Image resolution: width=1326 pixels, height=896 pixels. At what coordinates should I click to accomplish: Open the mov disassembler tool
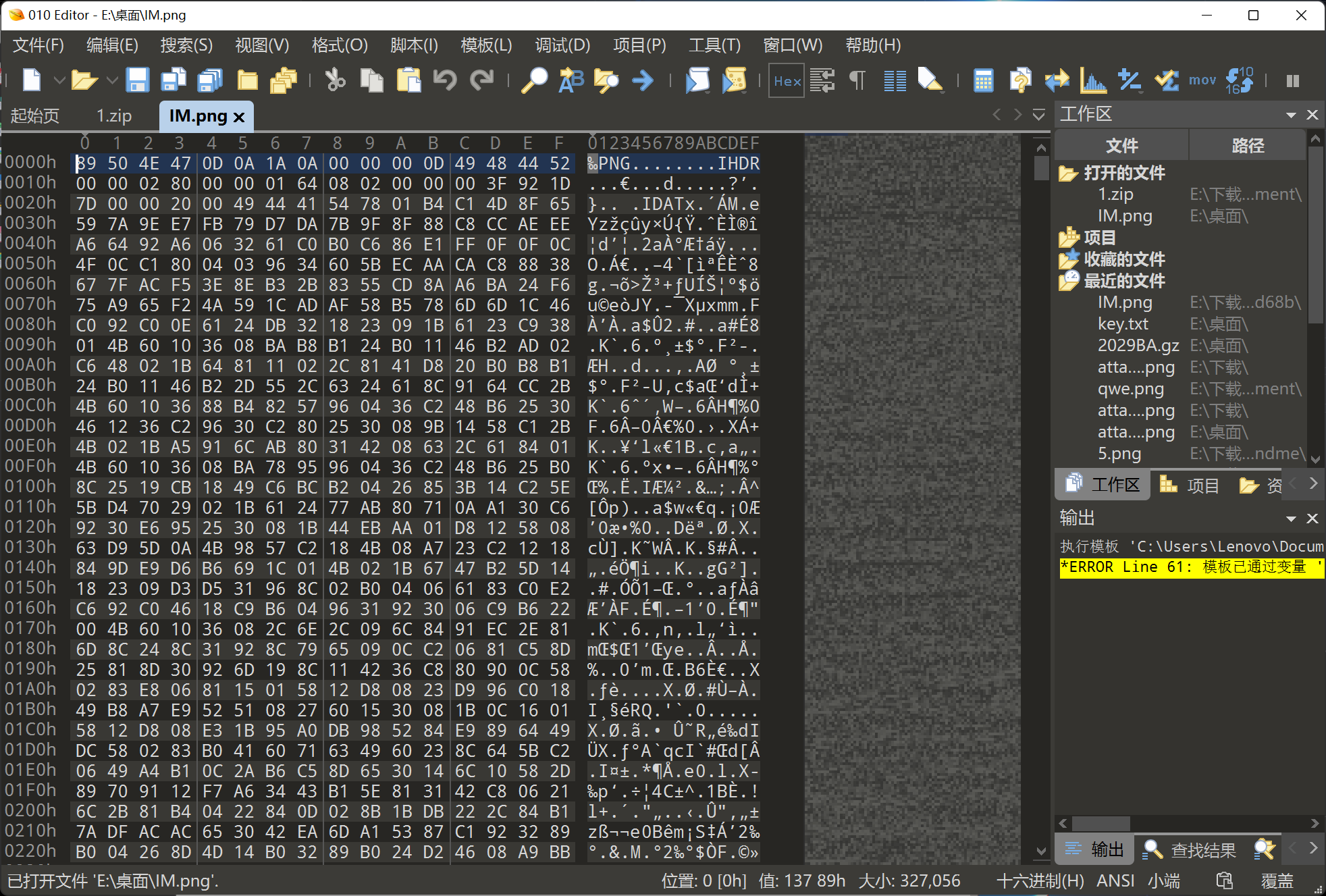pos(1202,80)
